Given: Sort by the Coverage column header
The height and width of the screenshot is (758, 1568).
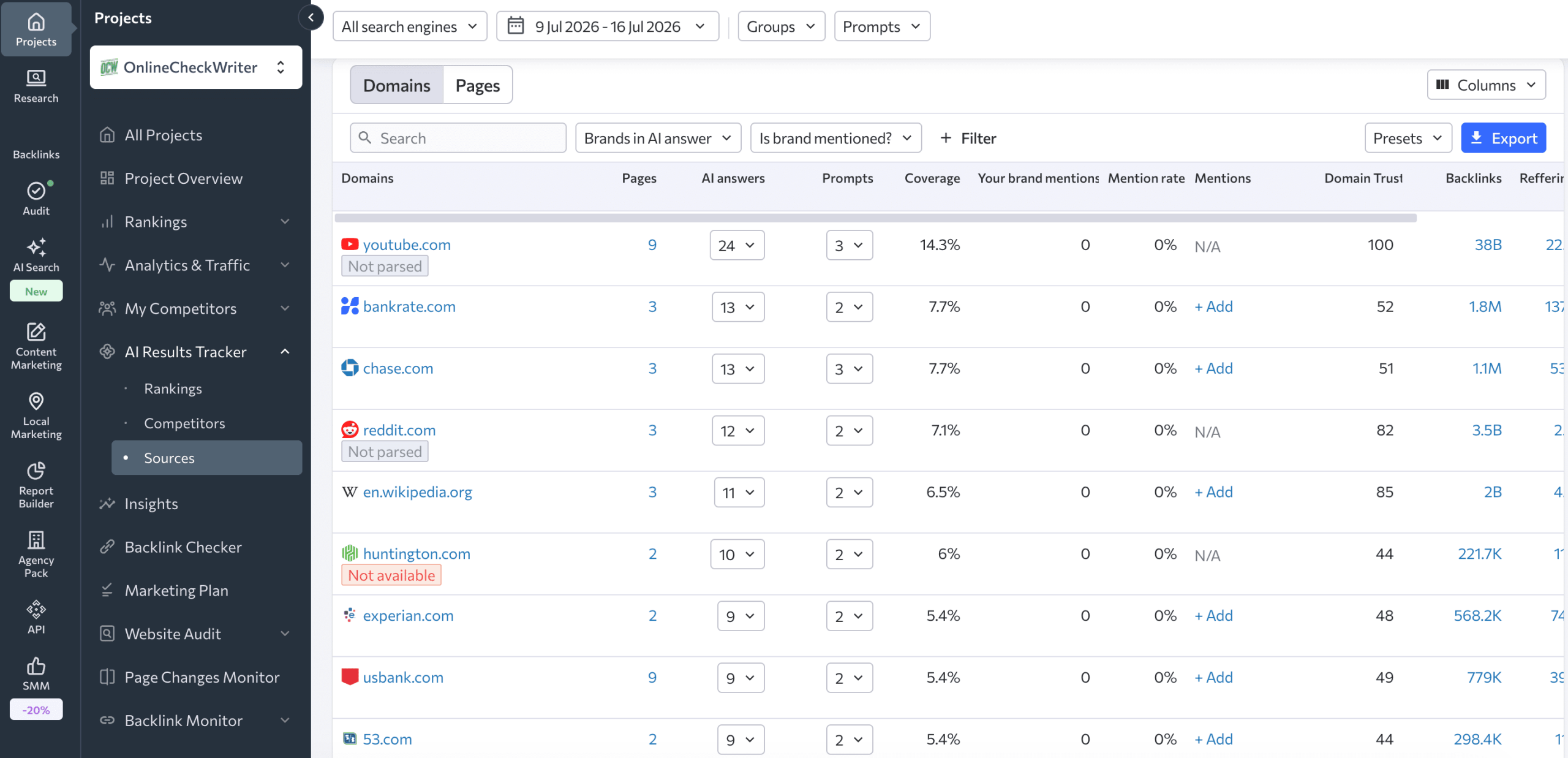Looking at the screenshot, I should pyautogui.click(x=932, y=178).
